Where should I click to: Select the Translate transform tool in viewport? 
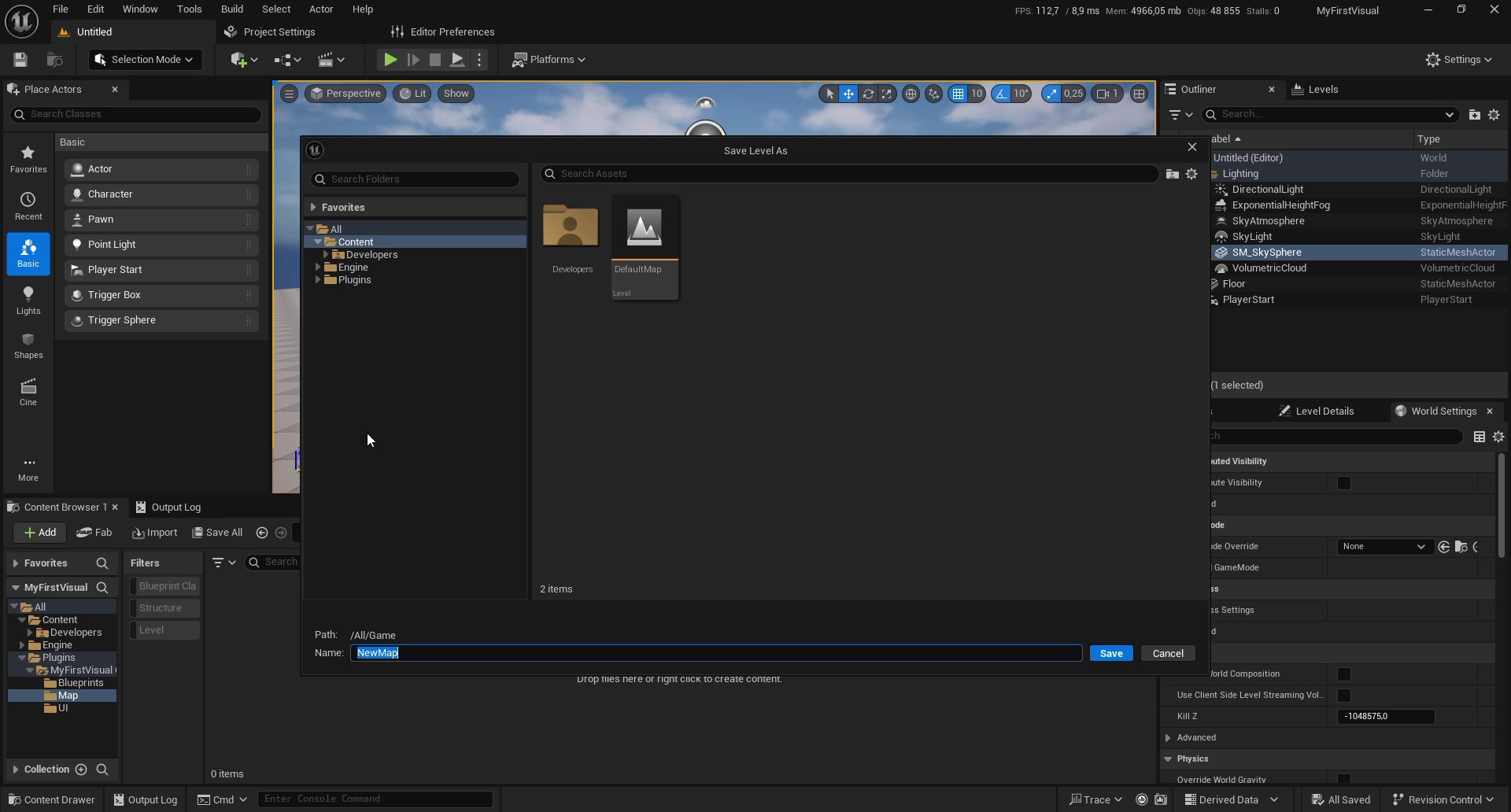pos(848,94)
